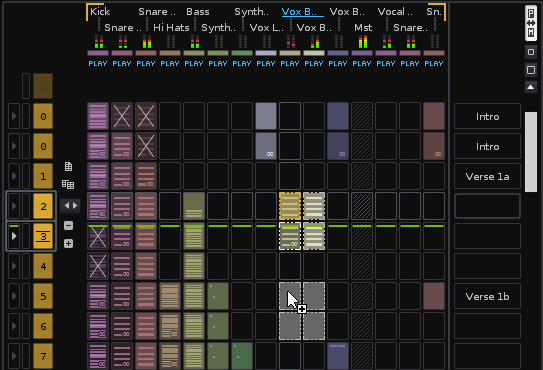Click the Hi Hats block in row 6

coord(170,326)
